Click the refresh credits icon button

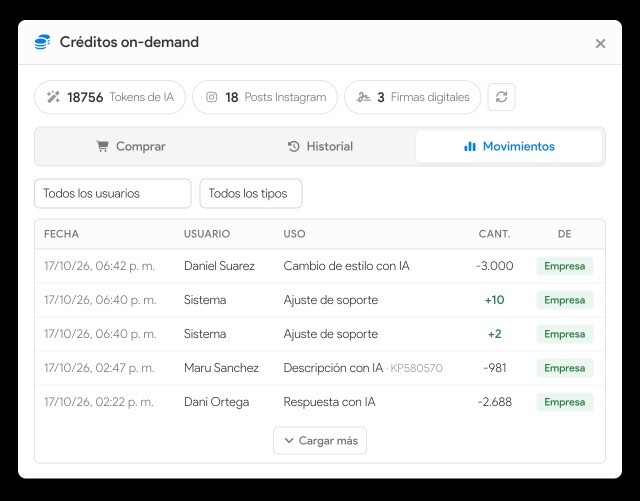(x=501, y=97)
